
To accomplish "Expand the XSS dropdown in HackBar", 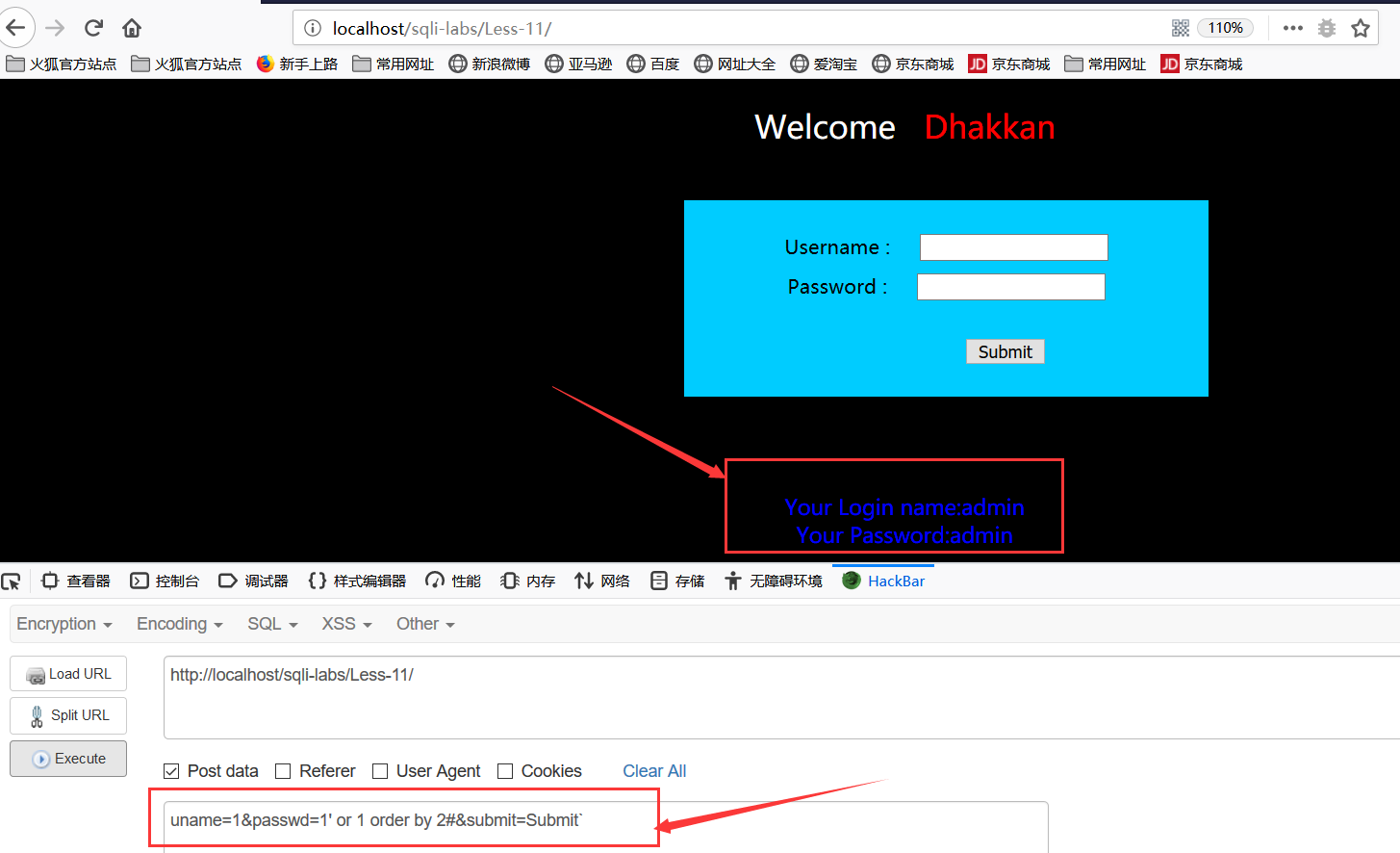I will coord(346,624).
